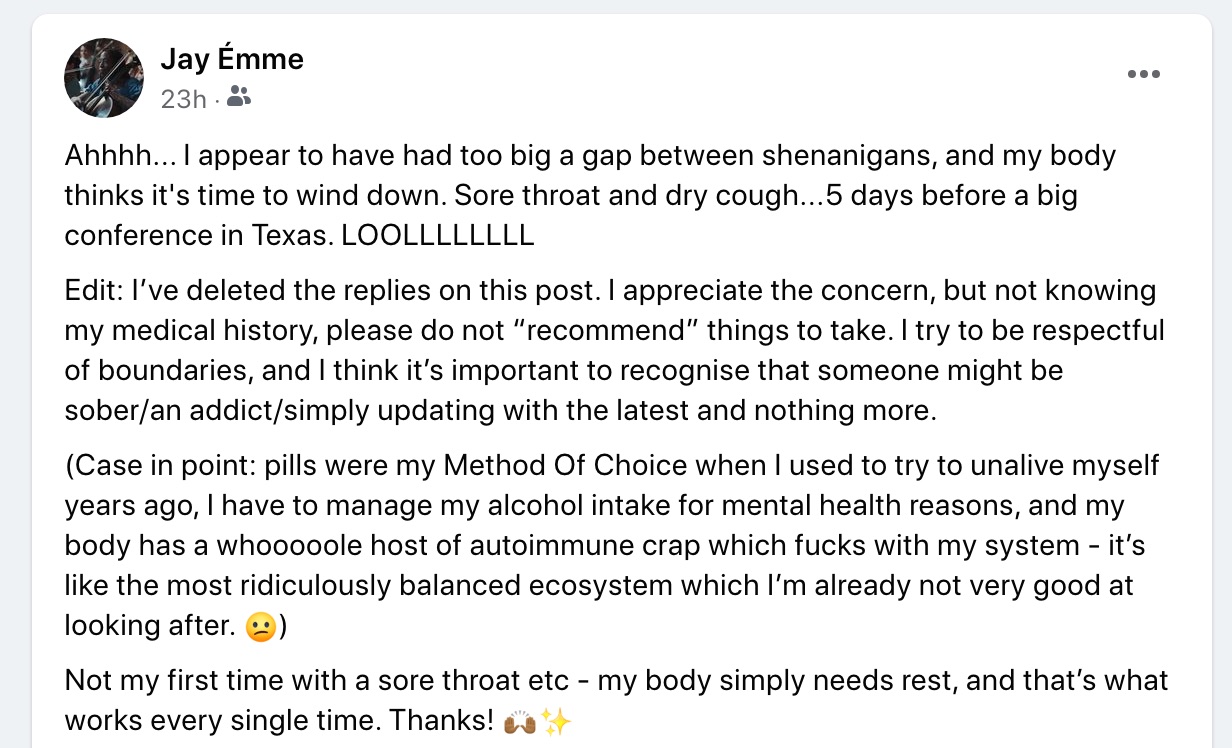The width and height of the screenshot is (1232, 748).
Task: Click the word Texas in the post
Action: (x=293, y=235)
